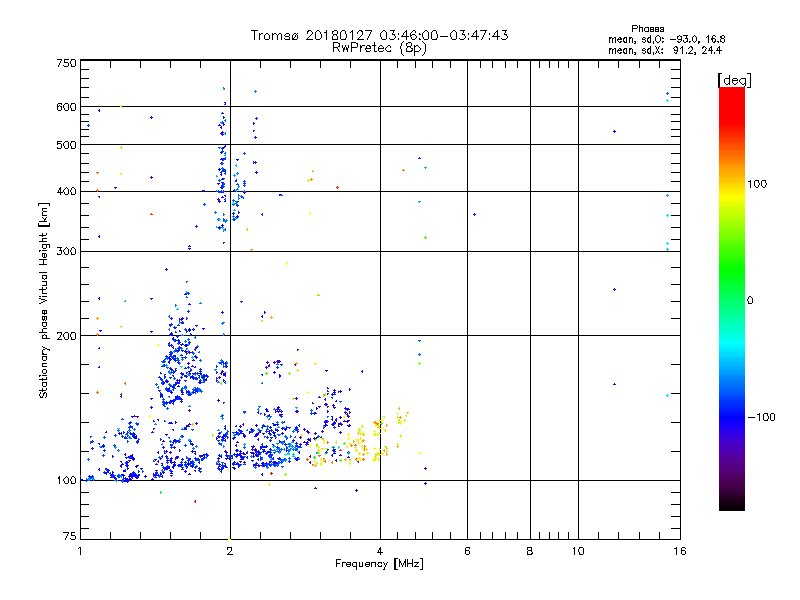This screenshot has width=800, height=600.
Task: Click the y-axis tick label '75'
Action: (69, 536)
